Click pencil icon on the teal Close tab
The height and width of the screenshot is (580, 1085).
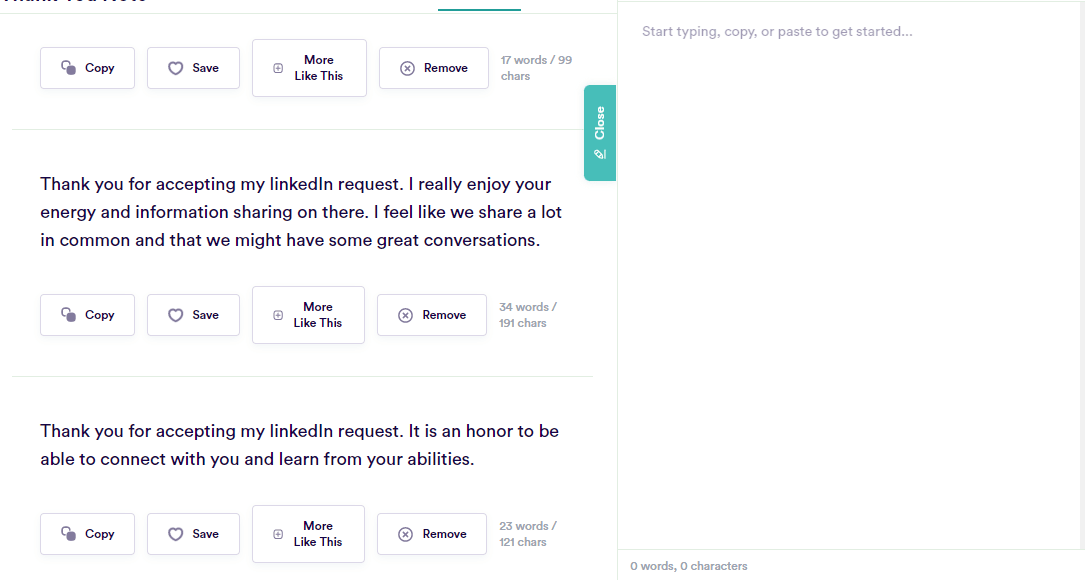600,154
